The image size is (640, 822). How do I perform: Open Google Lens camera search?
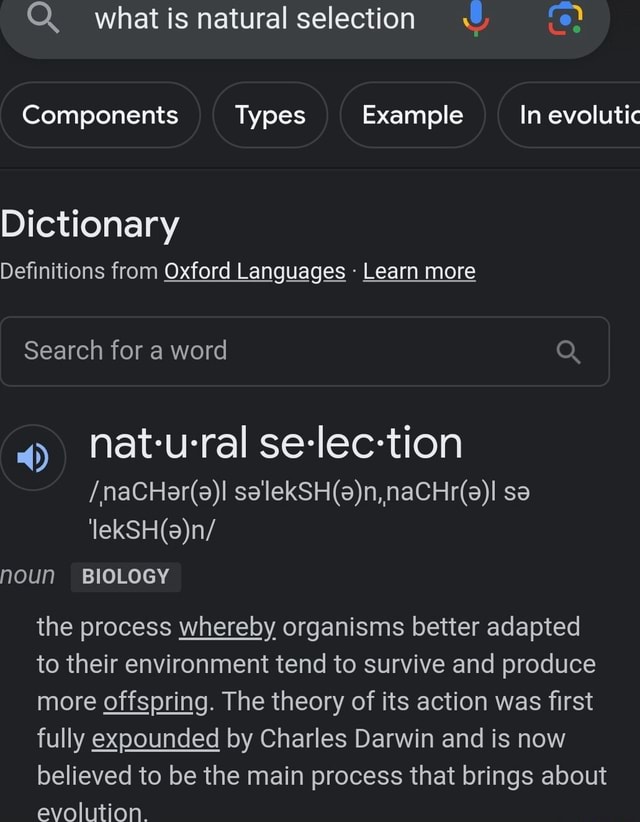[x=563, y=19]
